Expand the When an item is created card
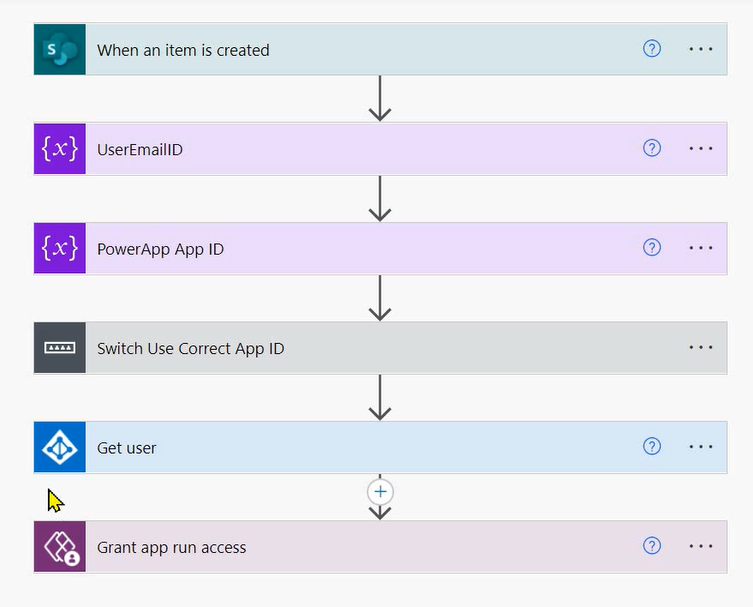Screen dimensions: 753x607 point(350,50)
